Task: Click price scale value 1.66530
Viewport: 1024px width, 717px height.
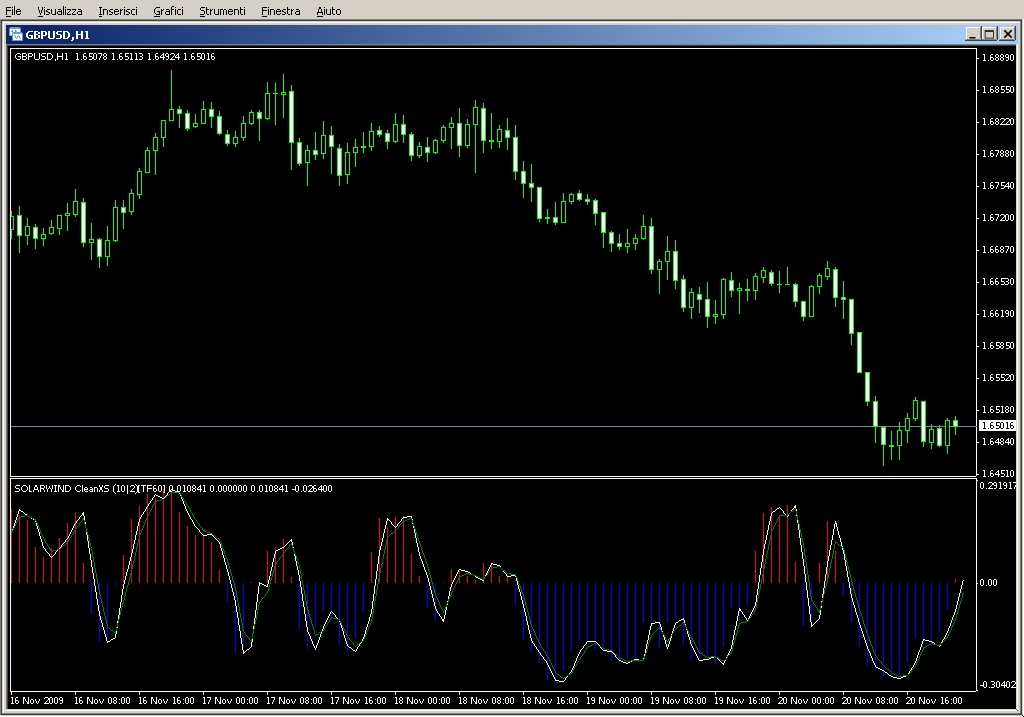Action: [999, 281]
